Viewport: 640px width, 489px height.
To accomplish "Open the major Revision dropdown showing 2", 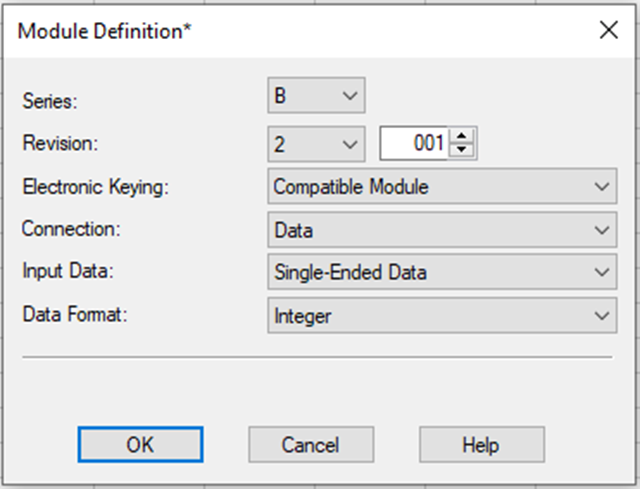I will point(316,144).
